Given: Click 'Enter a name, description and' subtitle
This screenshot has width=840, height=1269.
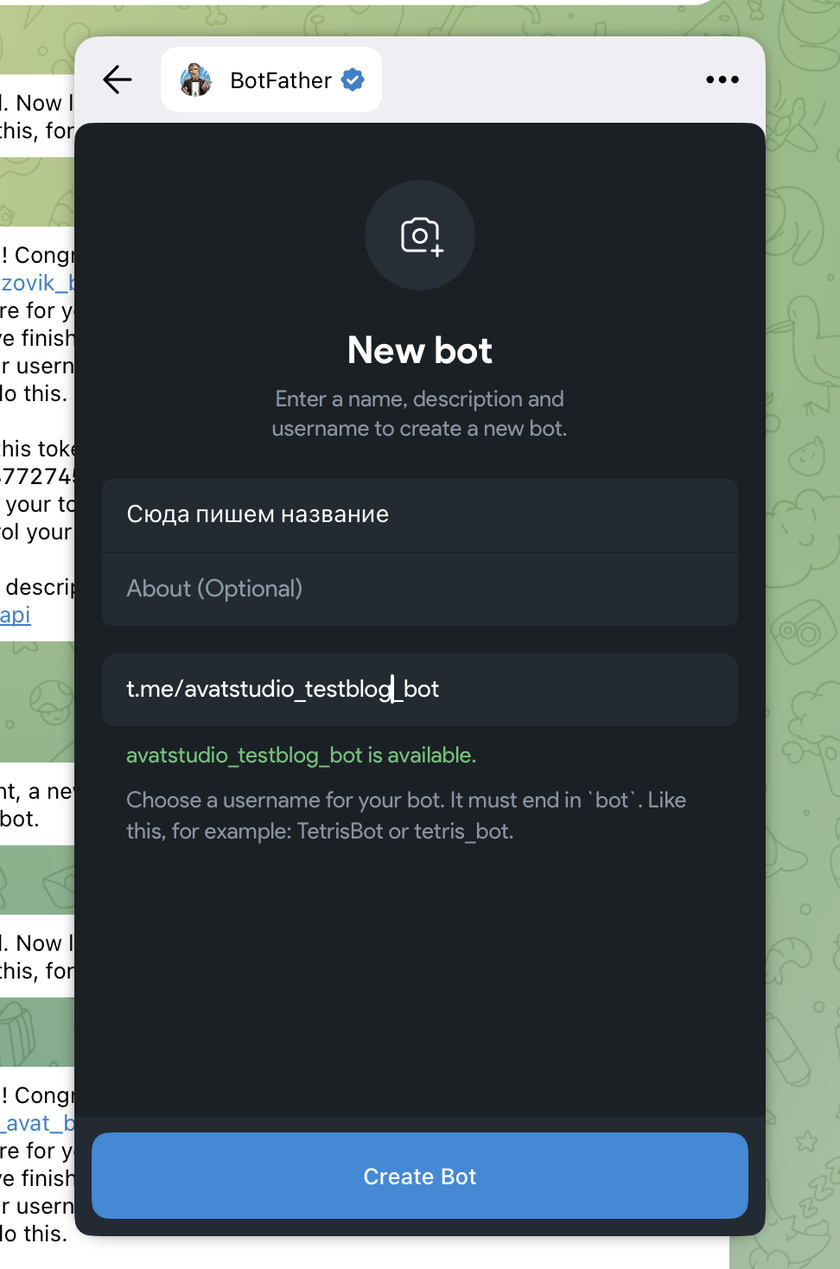Looking at the screenshot, I should pos(420,399).
